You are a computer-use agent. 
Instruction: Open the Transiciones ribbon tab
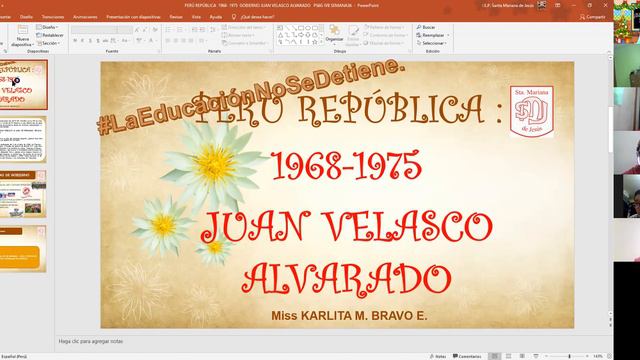53,17
